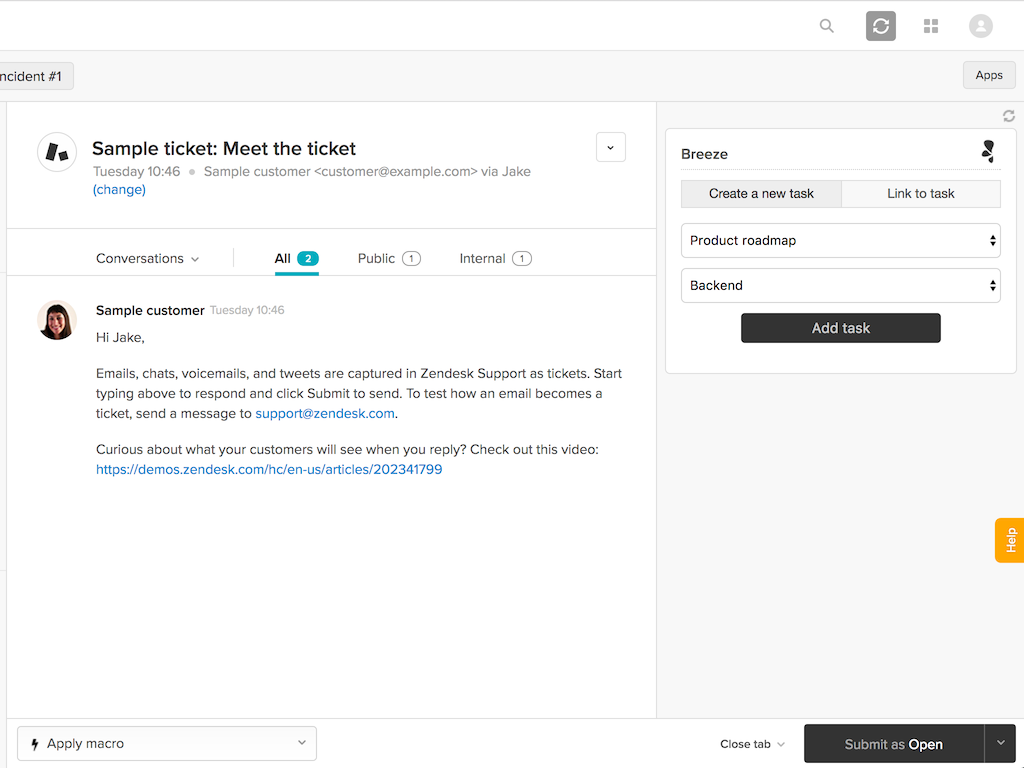
Task: Open the Submit as Open chevron menu
Action: click(x=1000, y=743)
